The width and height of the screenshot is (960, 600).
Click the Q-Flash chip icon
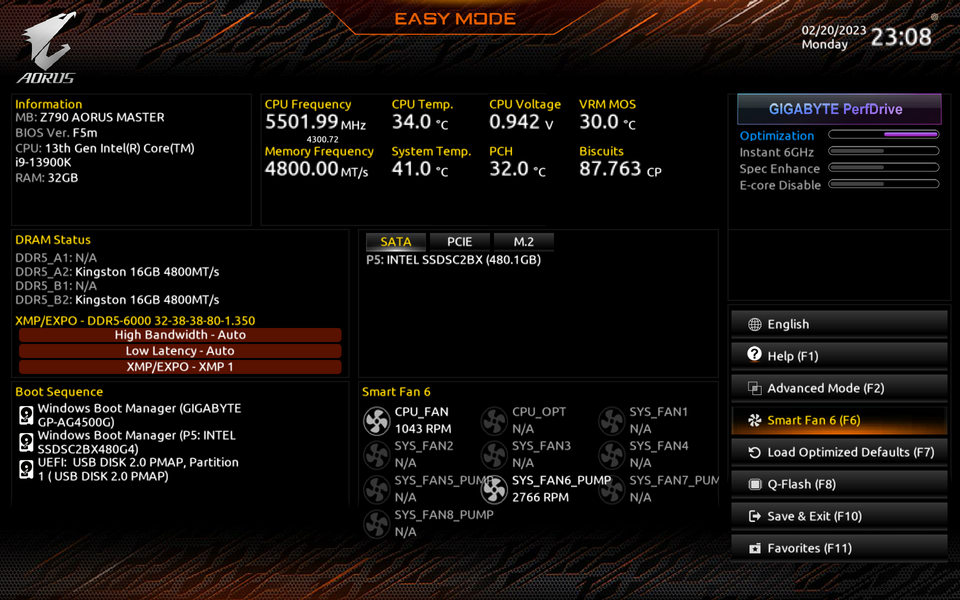click(754, 484)
